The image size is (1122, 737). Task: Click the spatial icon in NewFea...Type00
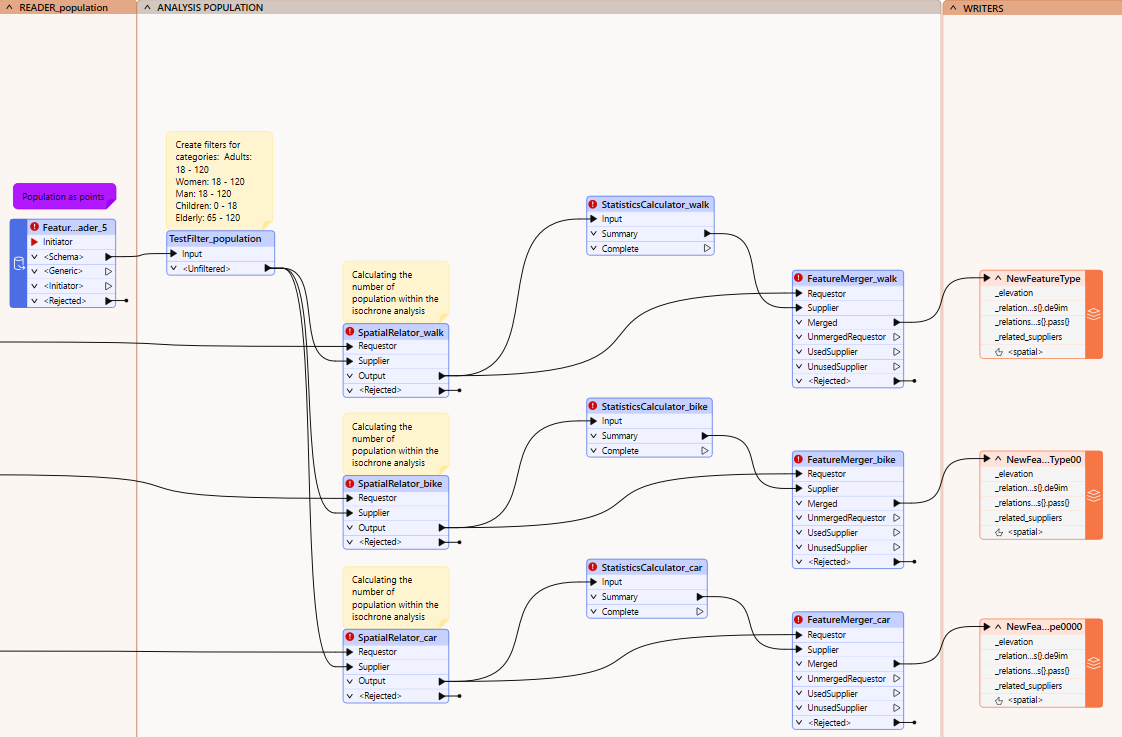pos(999,532)
